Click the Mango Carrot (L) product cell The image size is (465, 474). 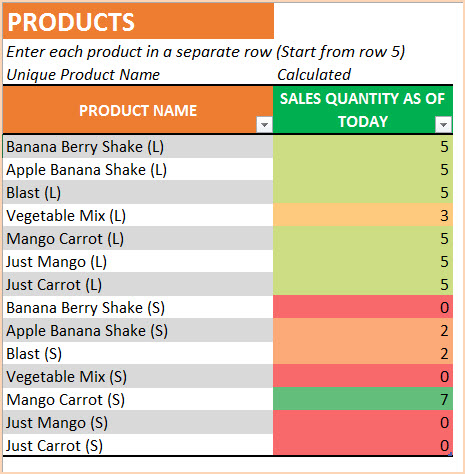point(138,239)
